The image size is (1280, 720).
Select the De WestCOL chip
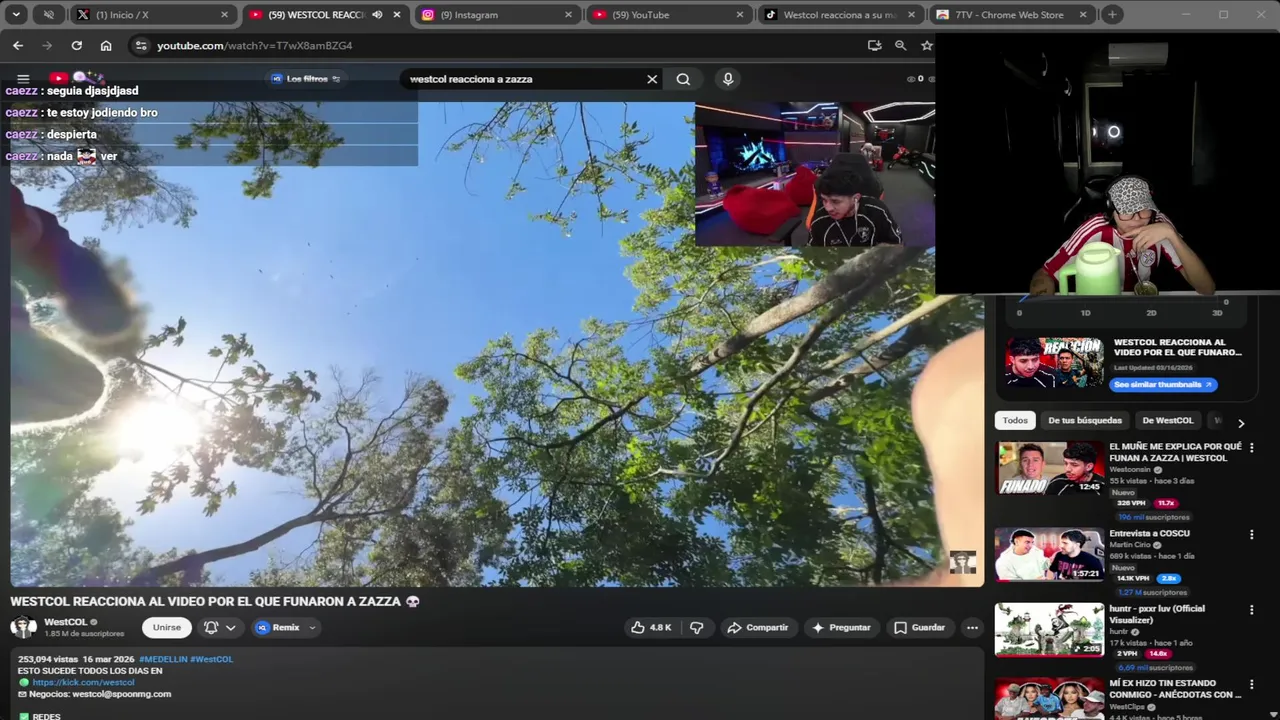point(1167,421)
